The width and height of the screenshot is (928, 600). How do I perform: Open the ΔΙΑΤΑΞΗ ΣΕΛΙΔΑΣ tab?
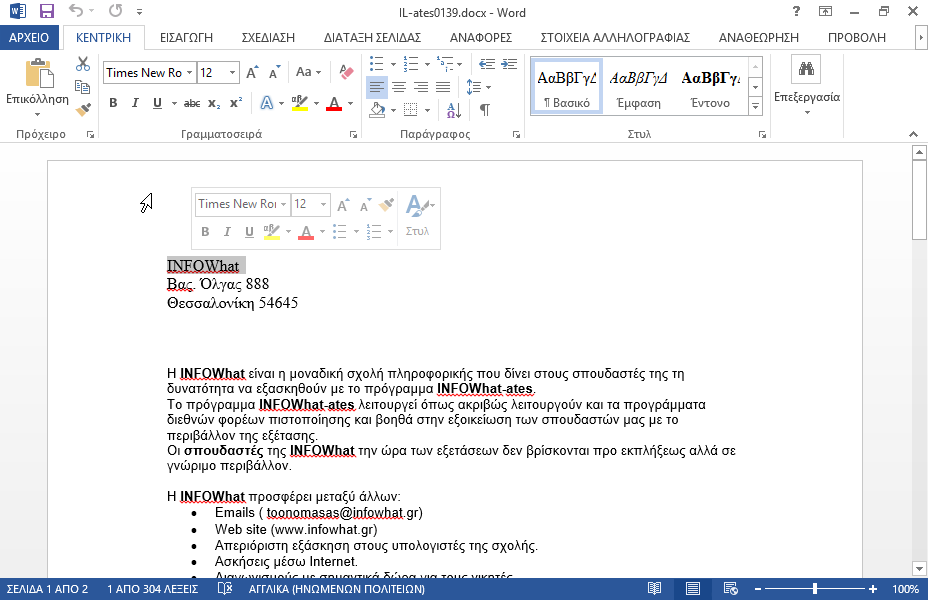372,37
